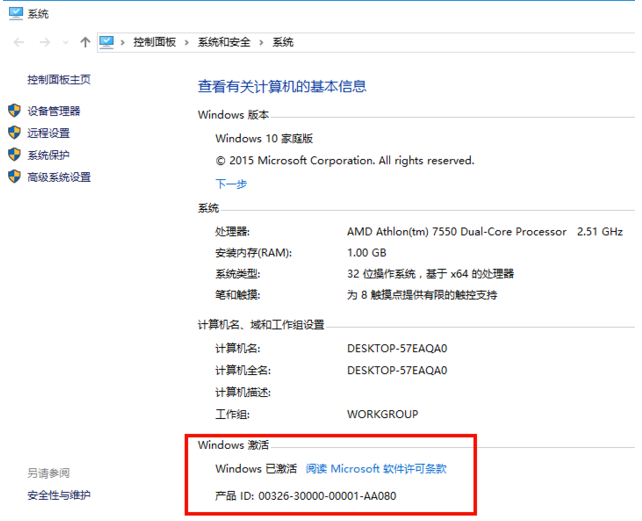Screen dimensions: 642x521
Task: Click the computer icon in address bar
Action: [x=106, y=42]
